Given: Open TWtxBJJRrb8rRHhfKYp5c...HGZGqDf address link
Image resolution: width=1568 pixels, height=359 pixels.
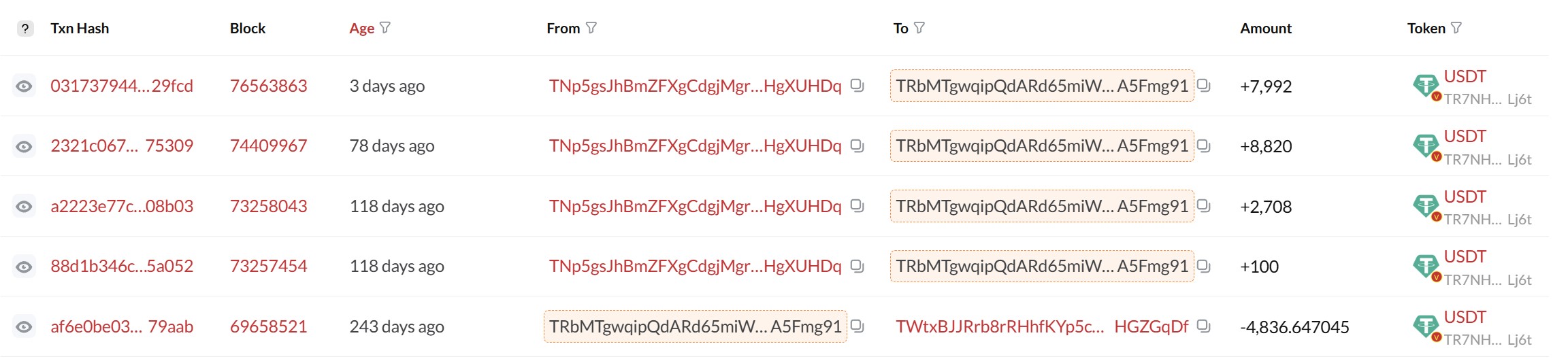Looking at the screenshot, I should coord(1041,326).
